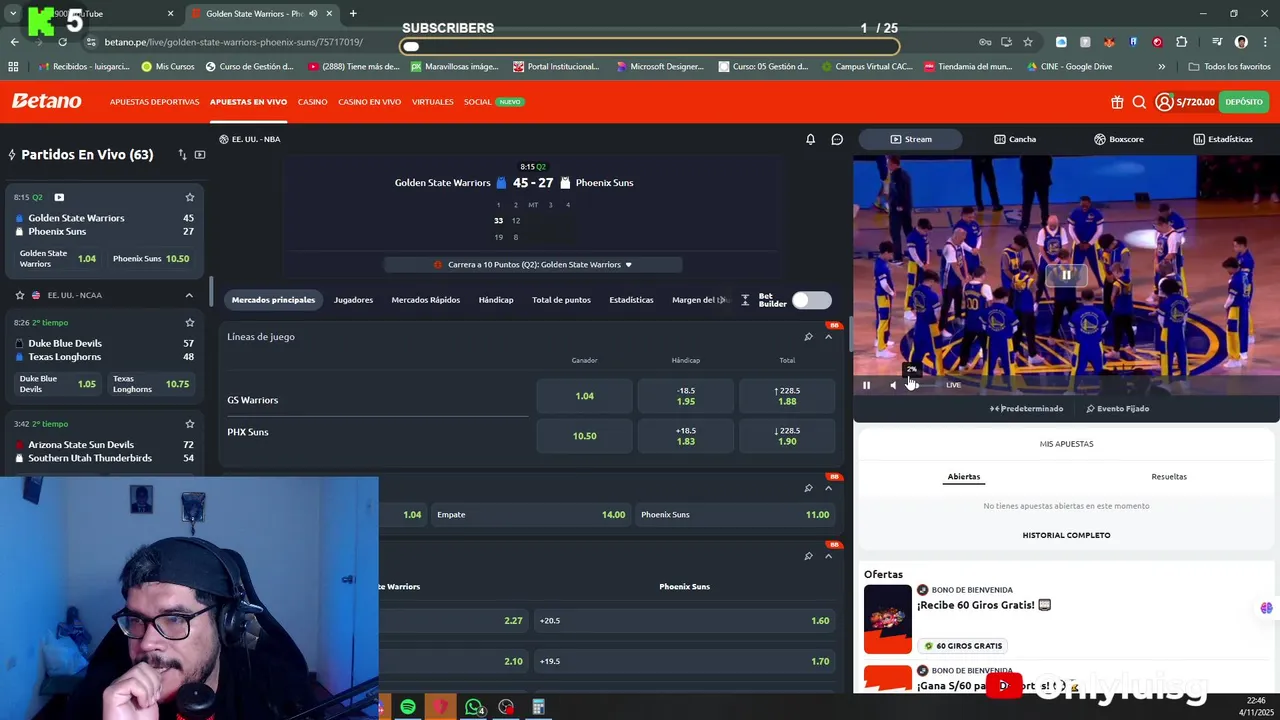1280x720 pixels.
Task: Open the Betano search magnifier
Action: [x=1139, y=102]
